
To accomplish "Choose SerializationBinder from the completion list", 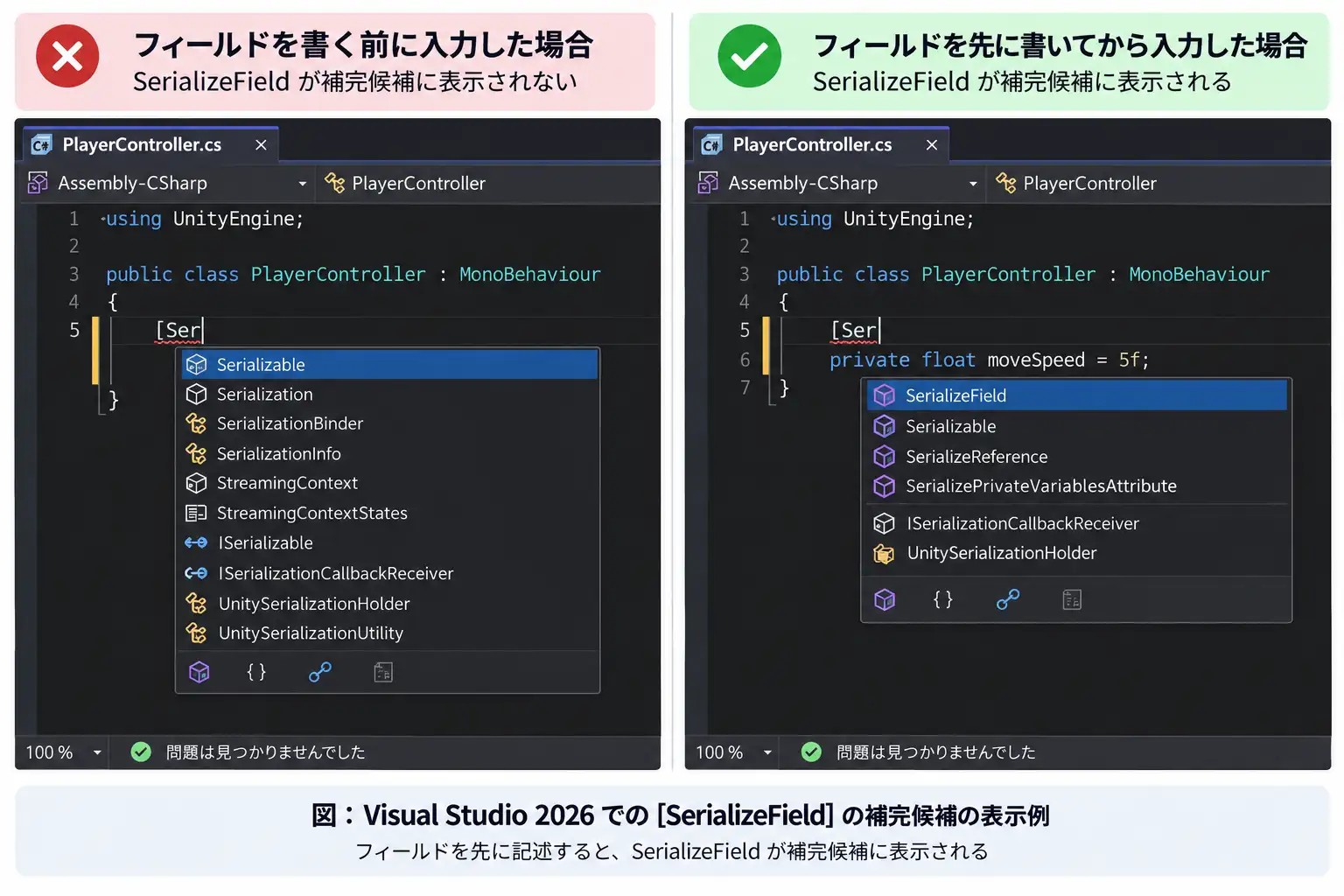I will [388, 423].
